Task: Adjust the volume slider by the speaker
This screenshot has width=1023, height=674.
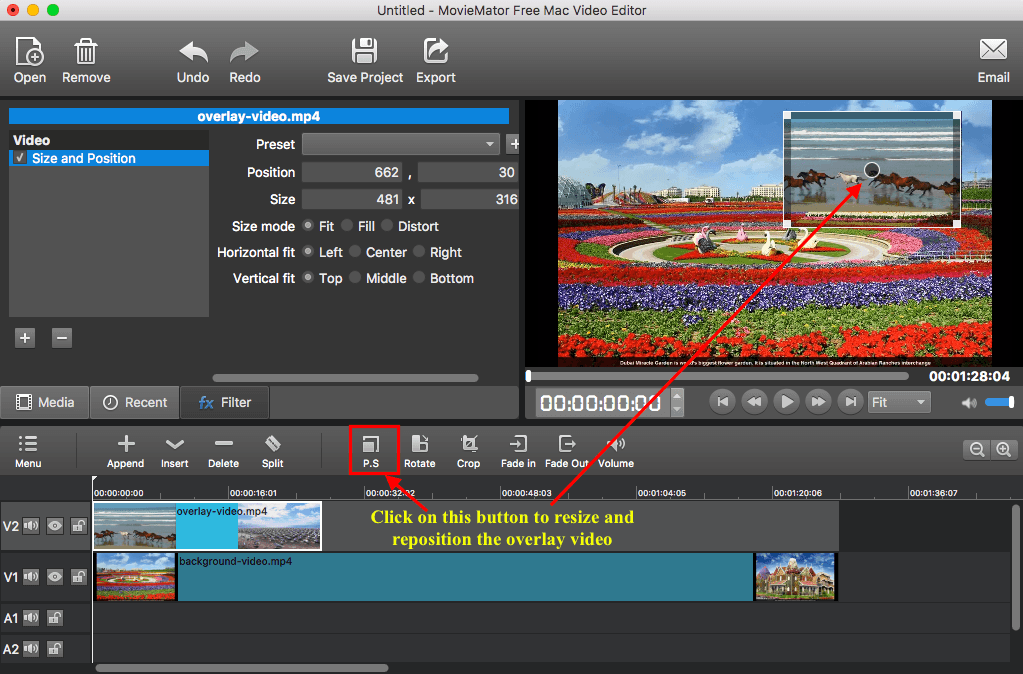Action: click(x=999, y=402)
